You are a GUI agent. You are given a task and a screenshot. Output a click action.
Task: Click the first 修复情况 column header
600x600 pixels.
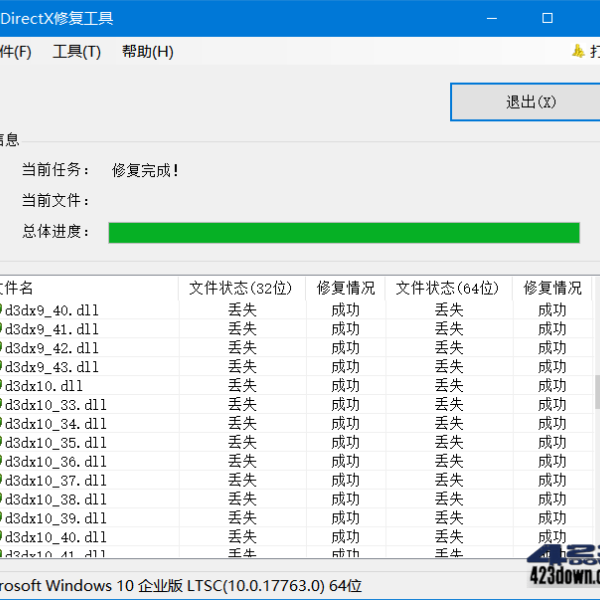345,288
